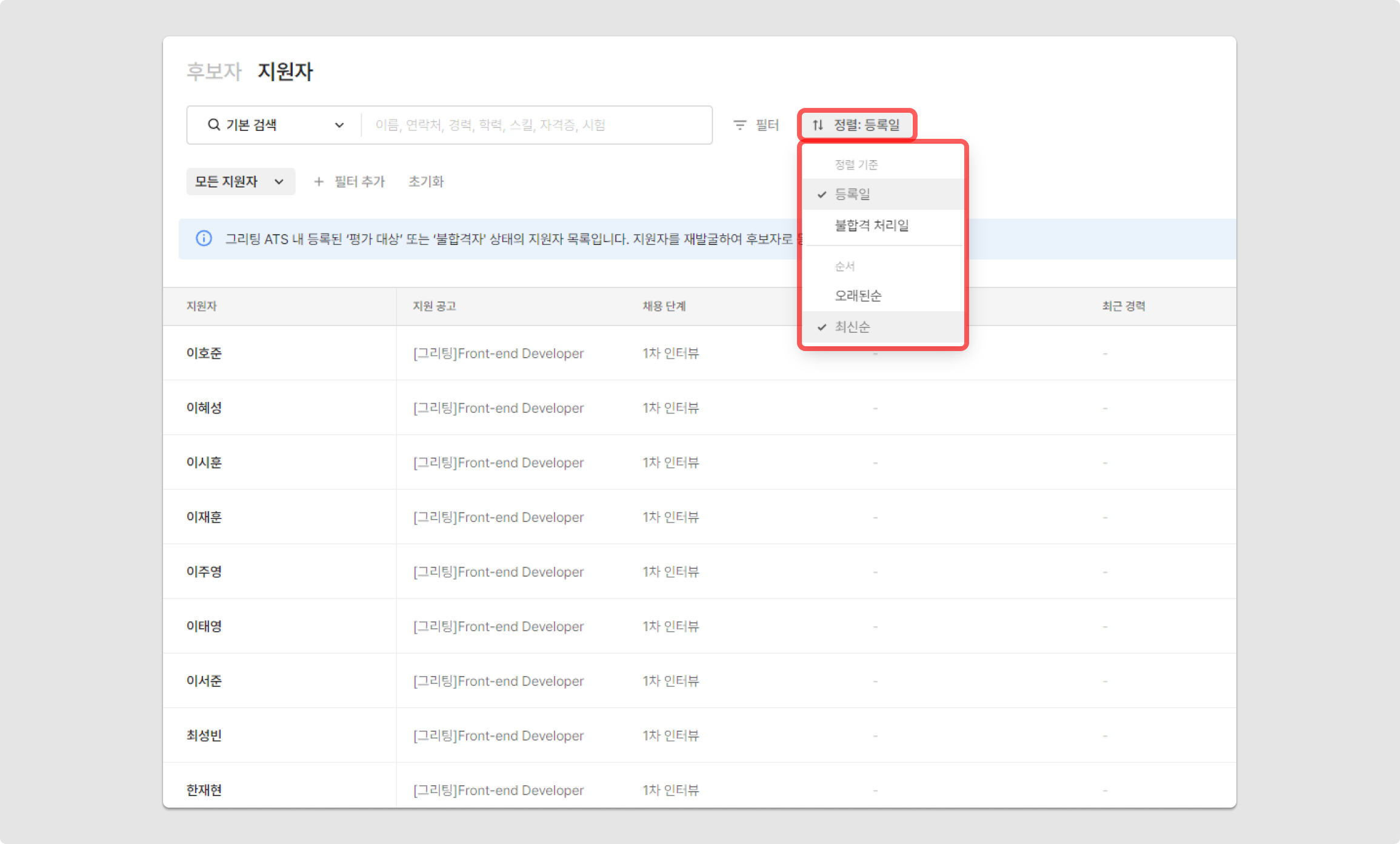Click the 필터 추가 button
1400x844 pixels.
click(x=359, y=181)
